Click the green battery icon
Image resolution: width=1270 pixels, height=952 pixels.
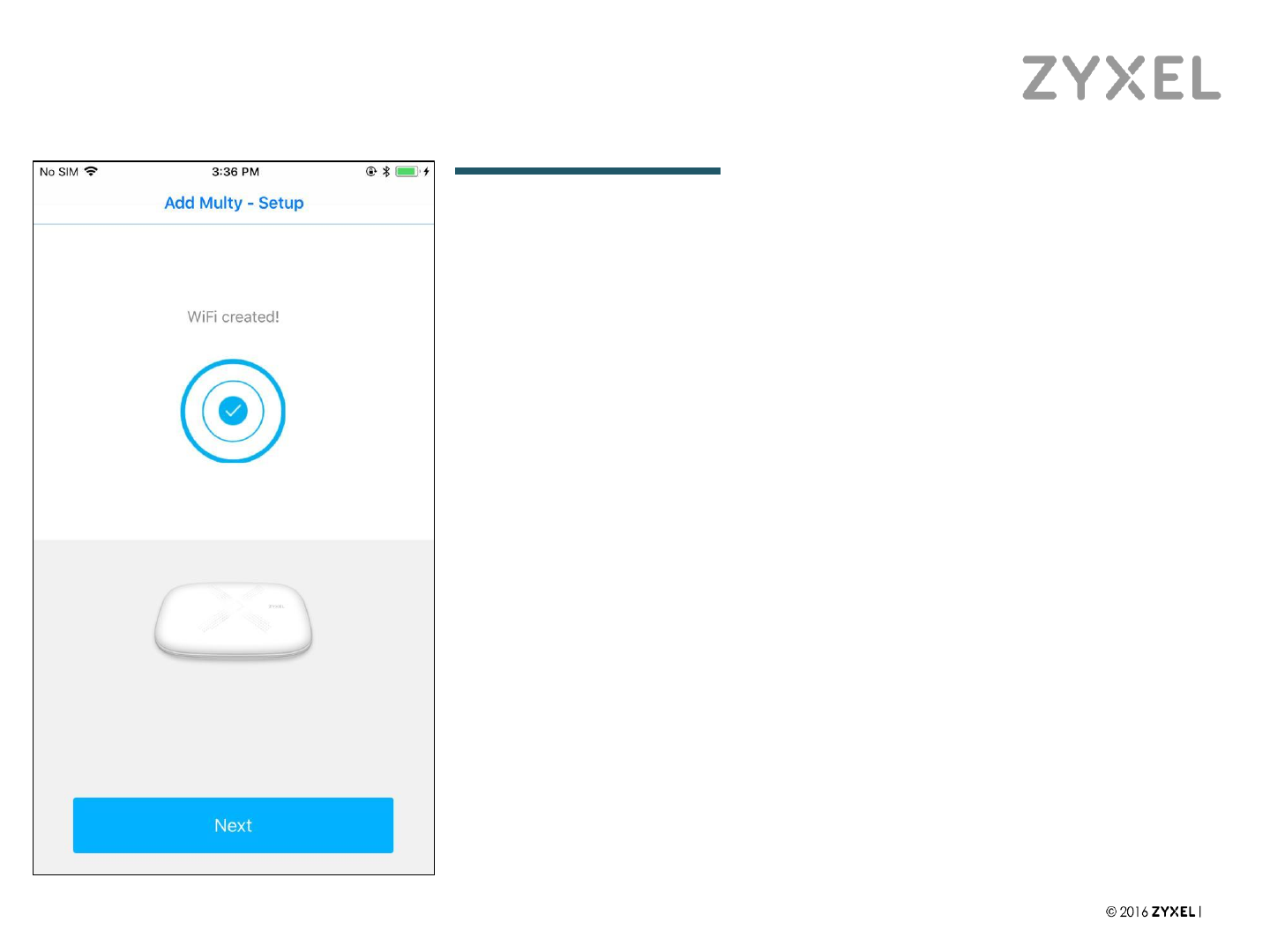point(407,171)
